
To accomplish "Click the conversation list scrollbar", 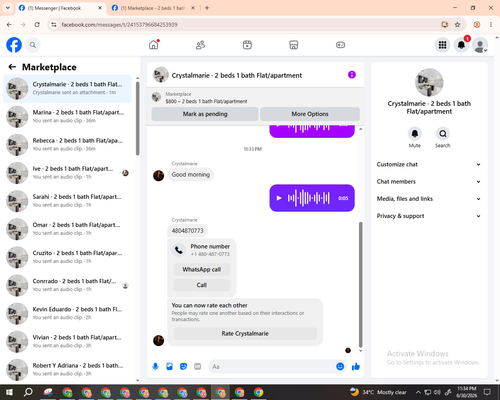I will tap(138, 118).
